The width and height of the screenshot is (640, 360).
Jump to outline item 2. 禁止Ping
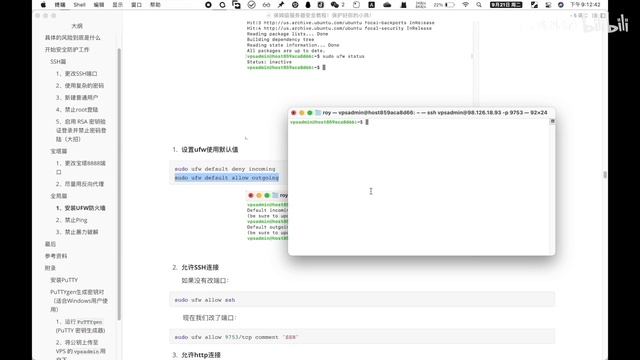(x=71, y=220)
